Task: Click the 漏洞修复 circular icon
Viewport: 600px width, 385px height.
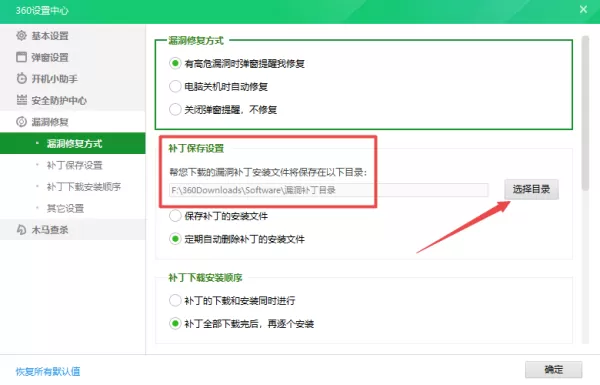Action: 21,122
